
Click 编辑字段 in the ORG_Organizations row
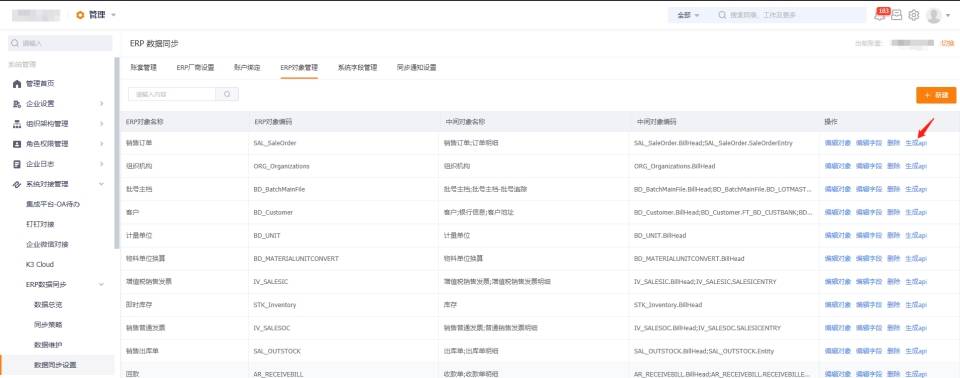point(869,166)
